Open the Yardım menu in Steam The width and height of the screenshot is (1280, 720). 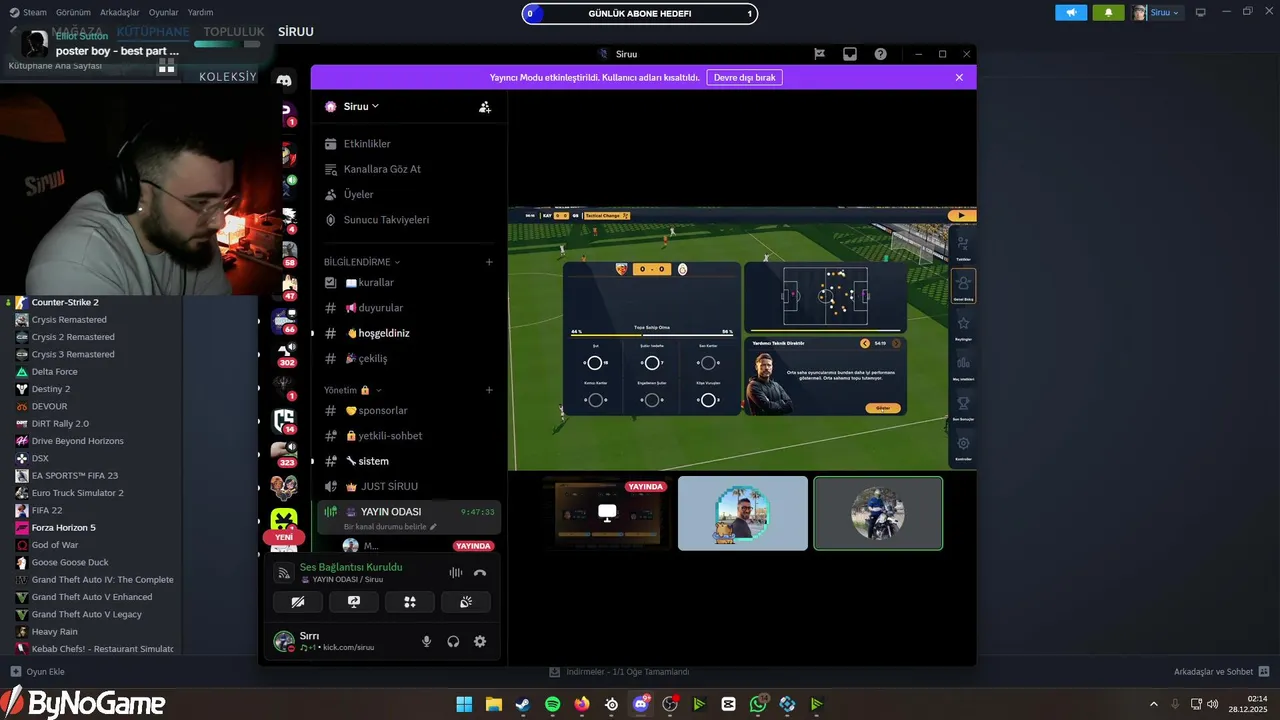click(201, 12)
